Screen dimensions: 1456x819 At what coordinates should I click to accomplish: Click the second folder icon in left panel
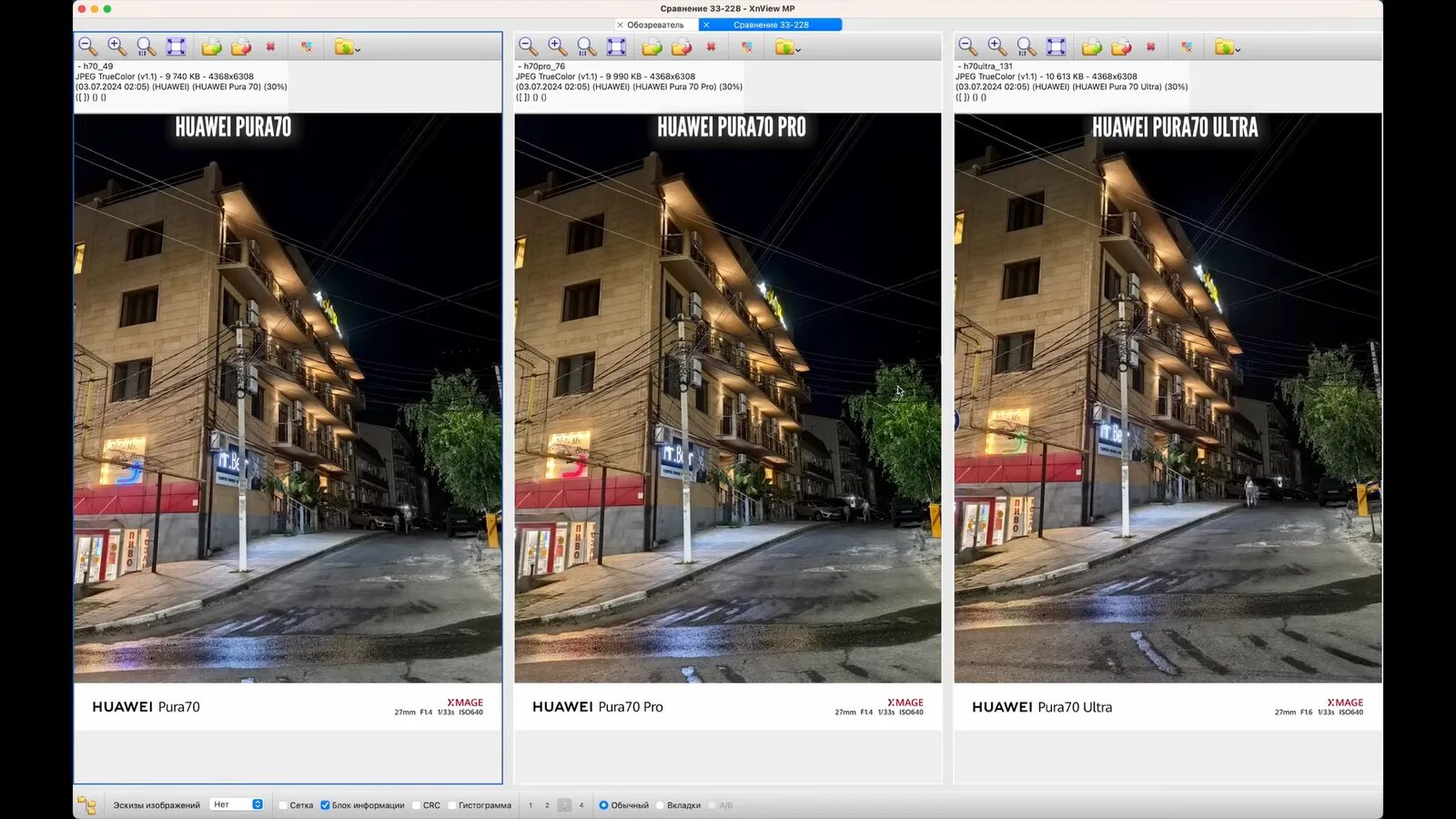click(241, 46)
